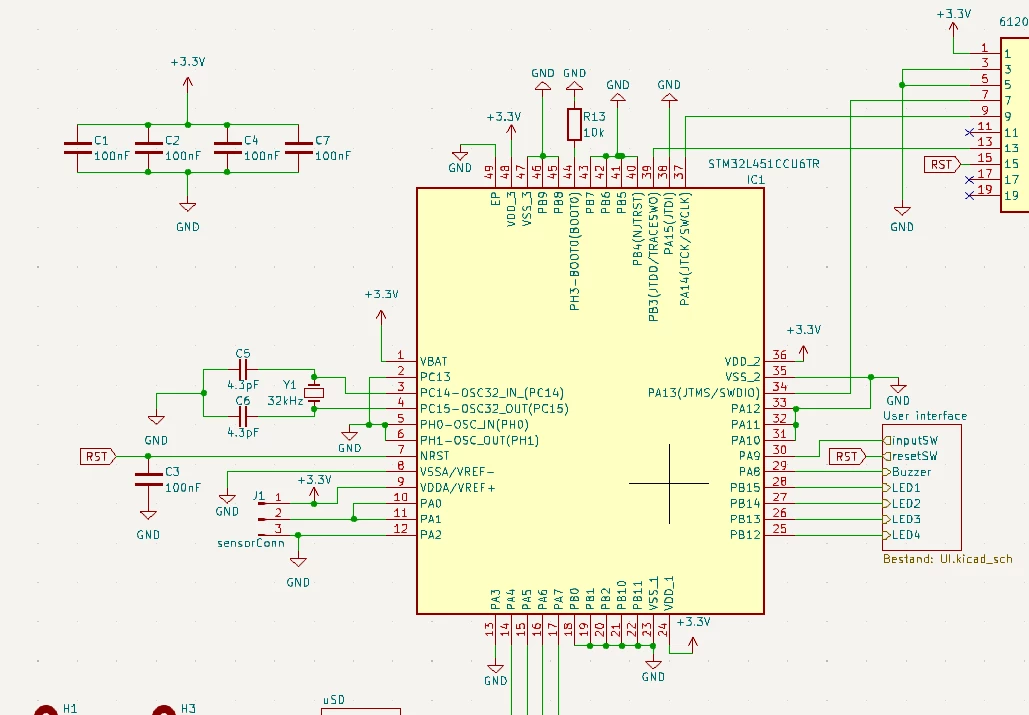Select GND symbol under pin 13 PA3
Screen dimensions: 1029x715
tap(495, 668)
